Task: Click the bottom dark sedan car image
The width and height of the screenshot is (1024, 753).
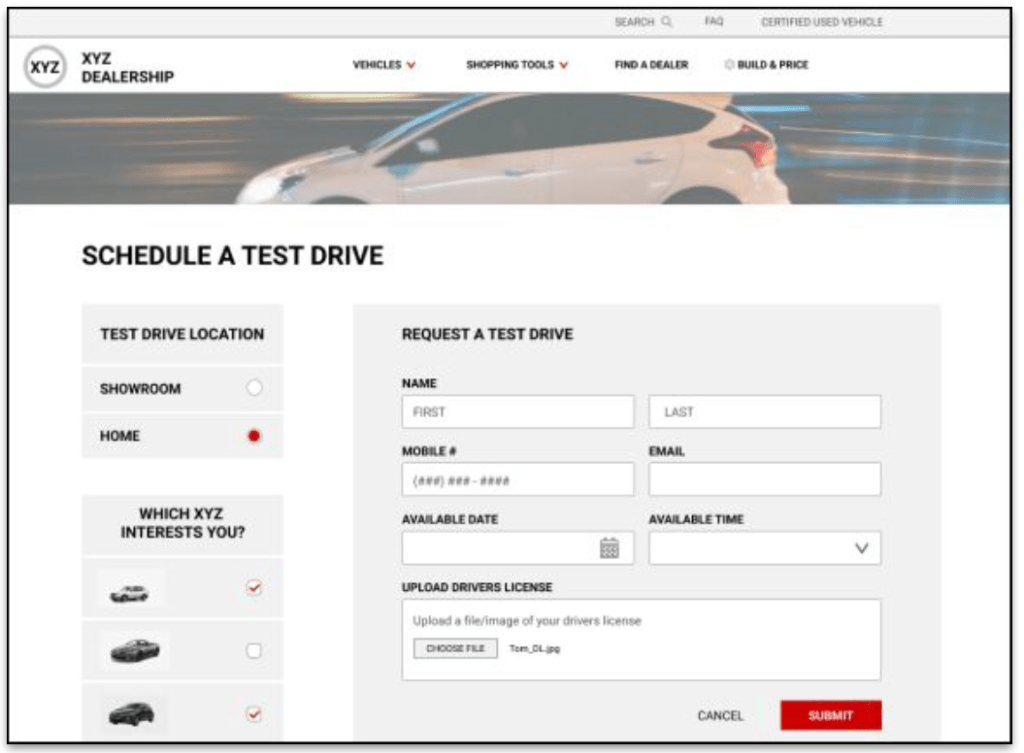Action: click(x=132, y=713)
